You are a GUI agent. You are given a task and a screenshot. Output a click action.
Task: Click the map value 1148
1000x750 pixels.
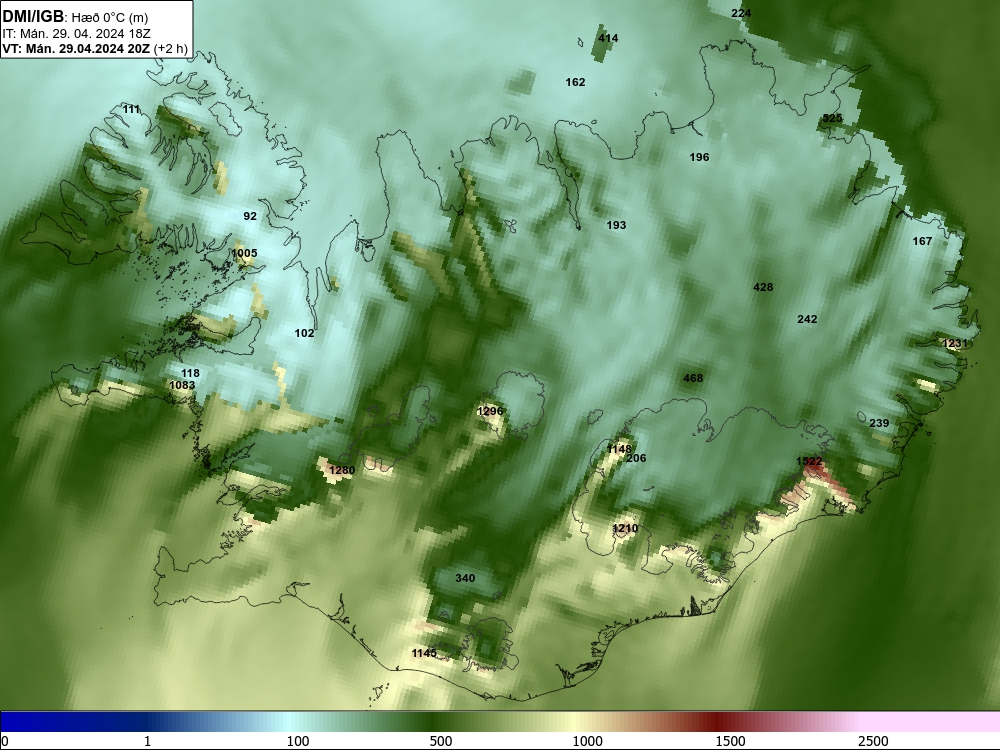pos(619,450)
